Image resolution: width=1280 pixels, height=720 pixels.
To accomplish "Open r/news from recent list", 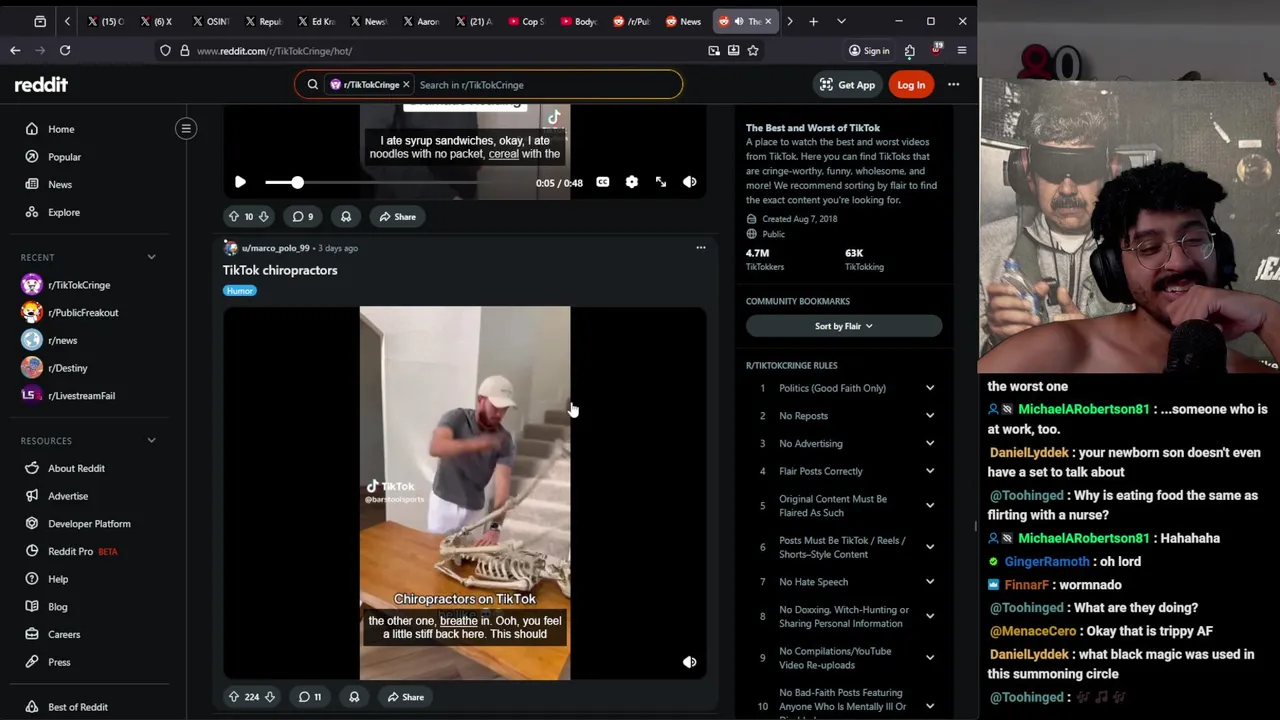I will (62, 340).
